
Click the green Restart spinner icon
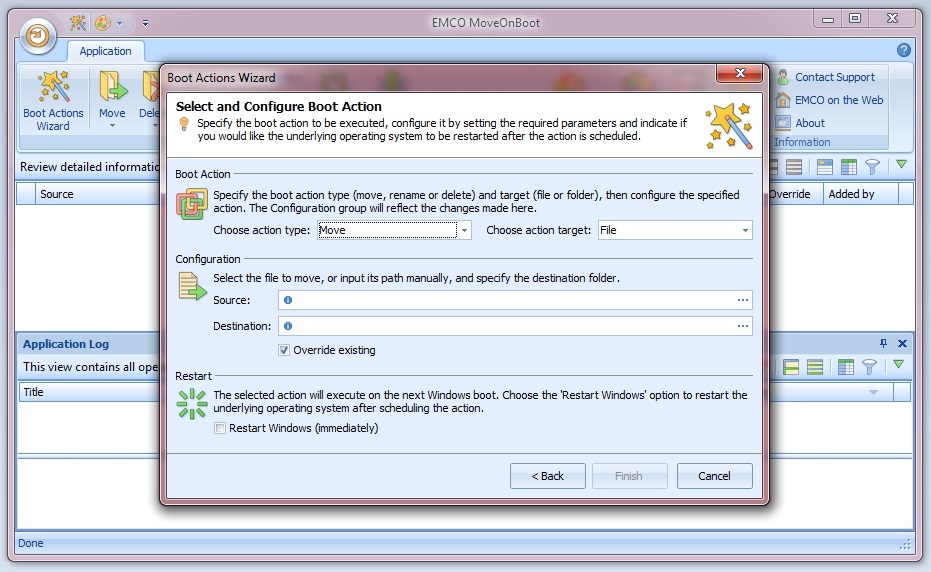click(x=192, y=404)
